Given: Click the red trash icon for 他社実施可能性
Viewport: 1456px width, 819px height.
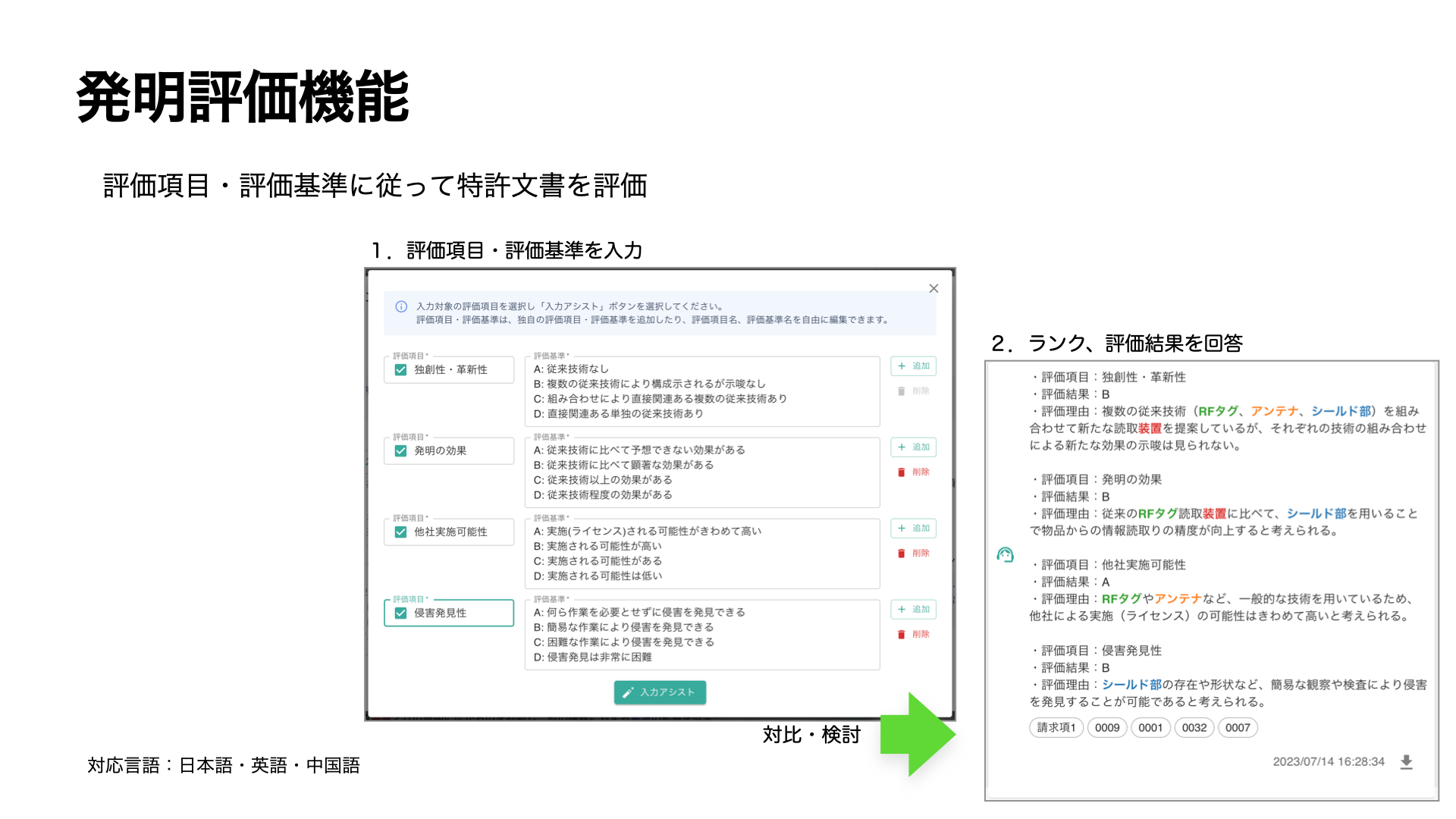Looking at the screenshot, I should pos(899,553).
